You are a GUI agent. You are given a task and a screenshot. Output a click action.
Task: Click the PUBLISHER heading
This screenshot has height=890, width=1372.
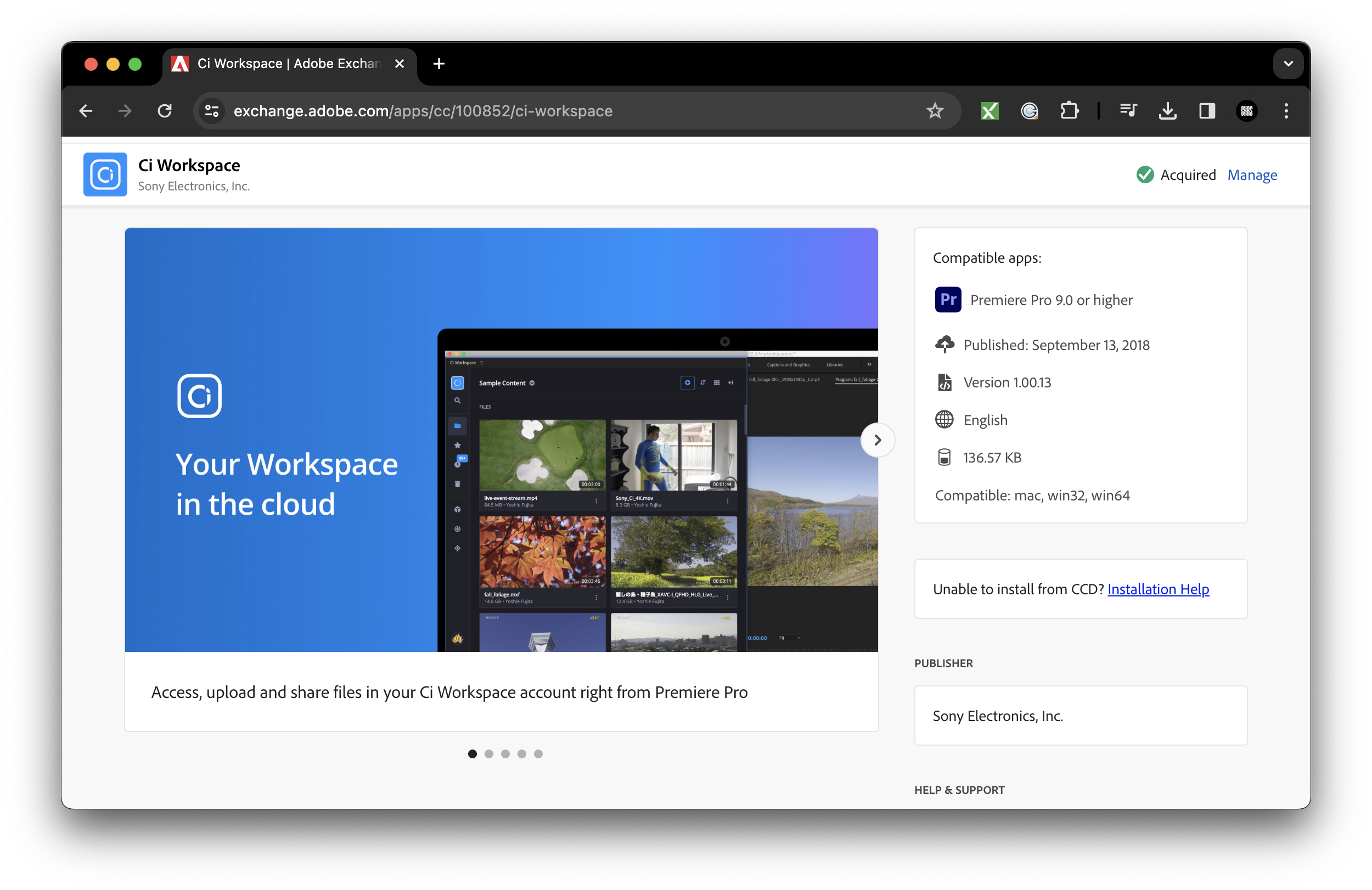pyautogui.click(x=944, y=663)
